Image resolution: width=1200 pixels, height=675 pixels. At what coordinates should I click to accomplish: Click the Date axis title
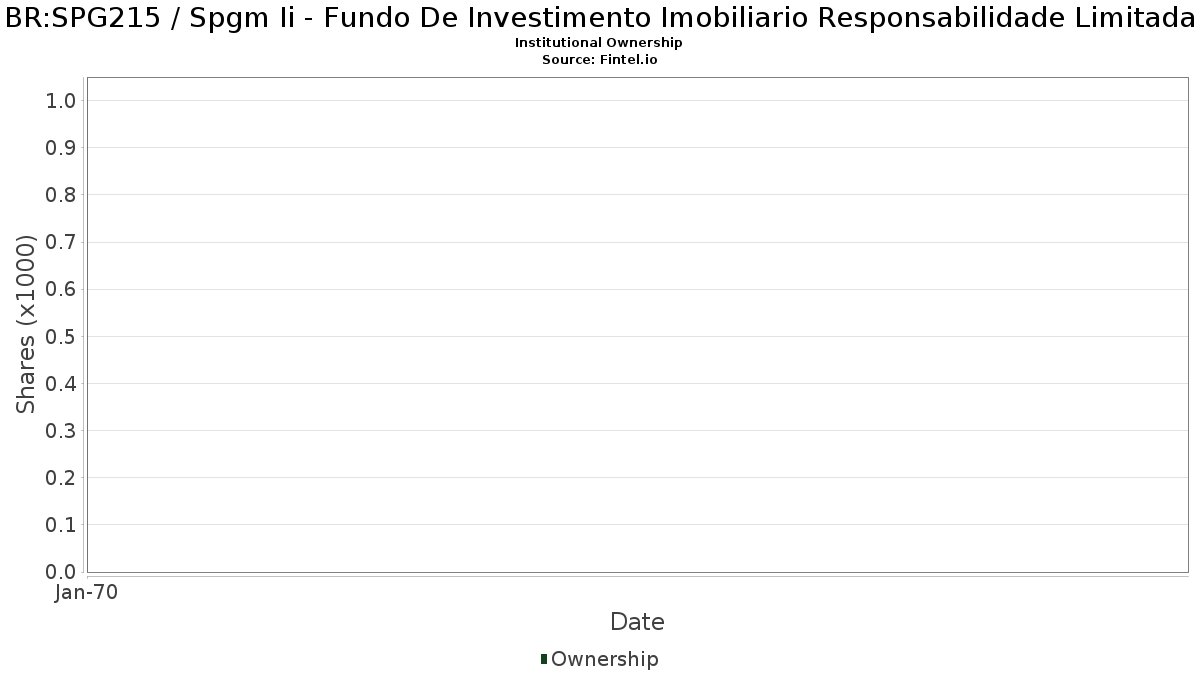pyautogui.click(x=637, y=622)
